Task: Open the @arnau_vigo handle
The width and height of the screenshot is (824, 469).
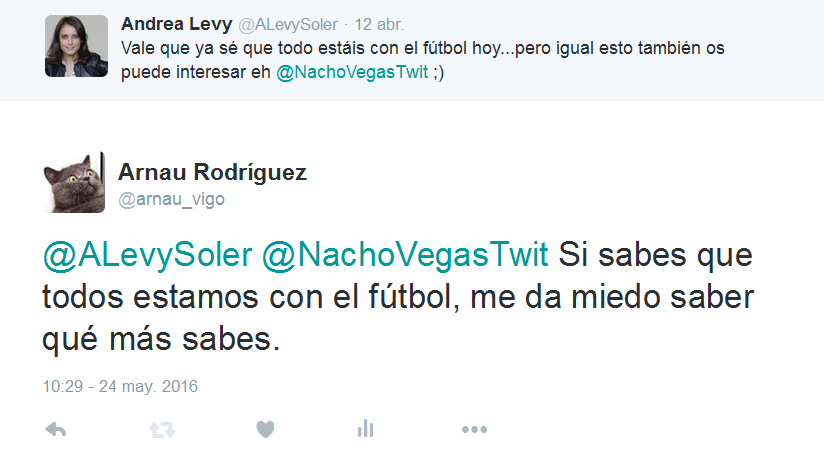Action: click(x=171, y=199)
